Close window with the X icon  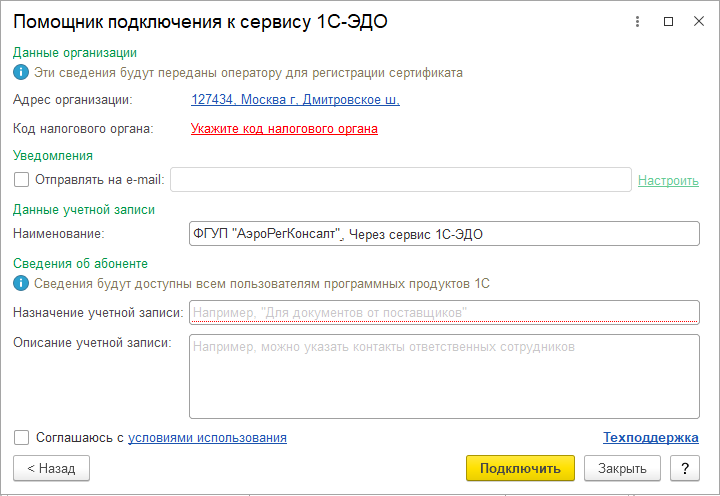[699, 22]
